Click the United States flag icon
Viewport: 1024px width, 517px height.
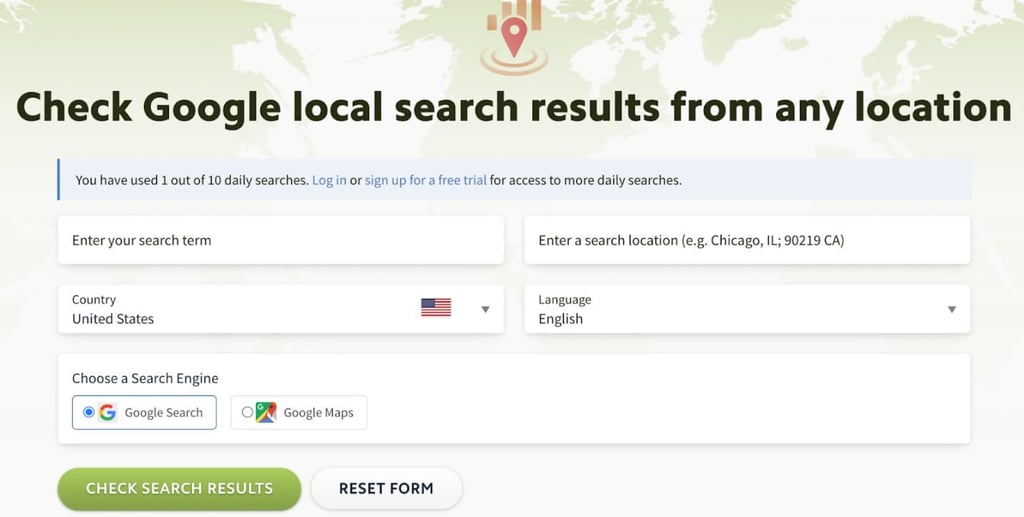[x=436, y=307]
